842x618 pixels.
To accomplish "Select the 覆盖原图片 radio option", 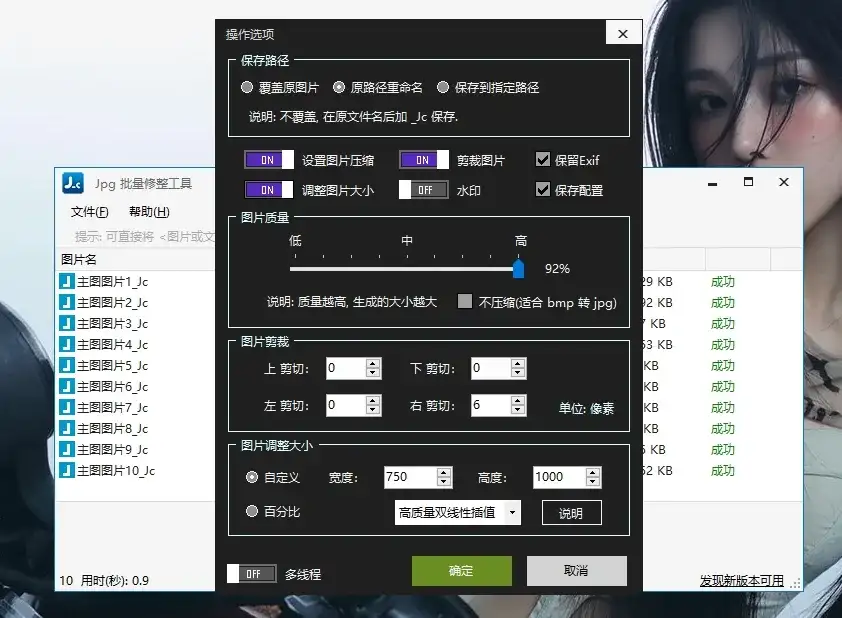I will tap(247, 88).
